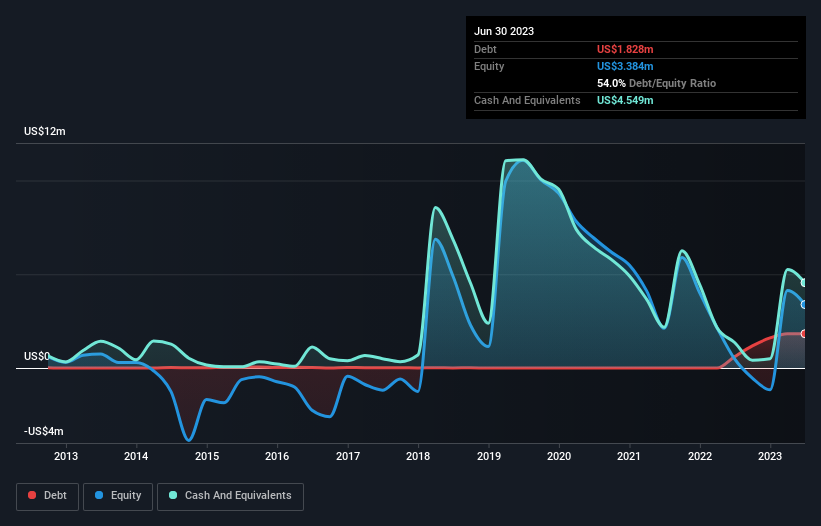Click the blue Equity endpoint marker

[x=804, y=305]
